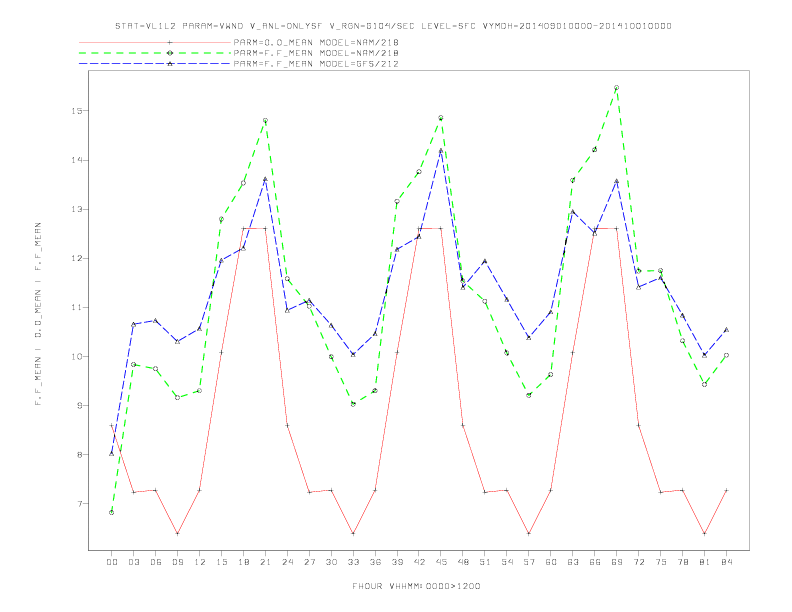Select legend entry PARM=O.O_MEAN MODEL=NAM/218

click(x=316, y=42)
